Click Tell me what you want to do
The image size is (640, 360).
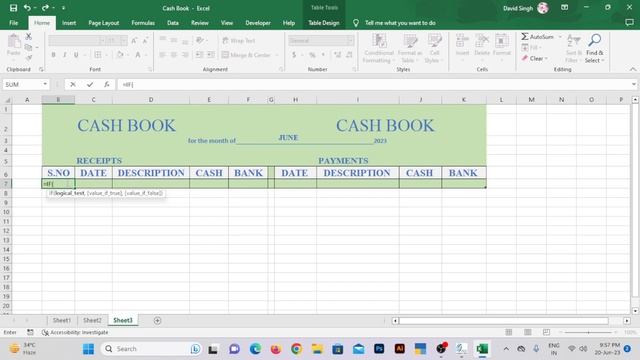click(x=400, y=23)
